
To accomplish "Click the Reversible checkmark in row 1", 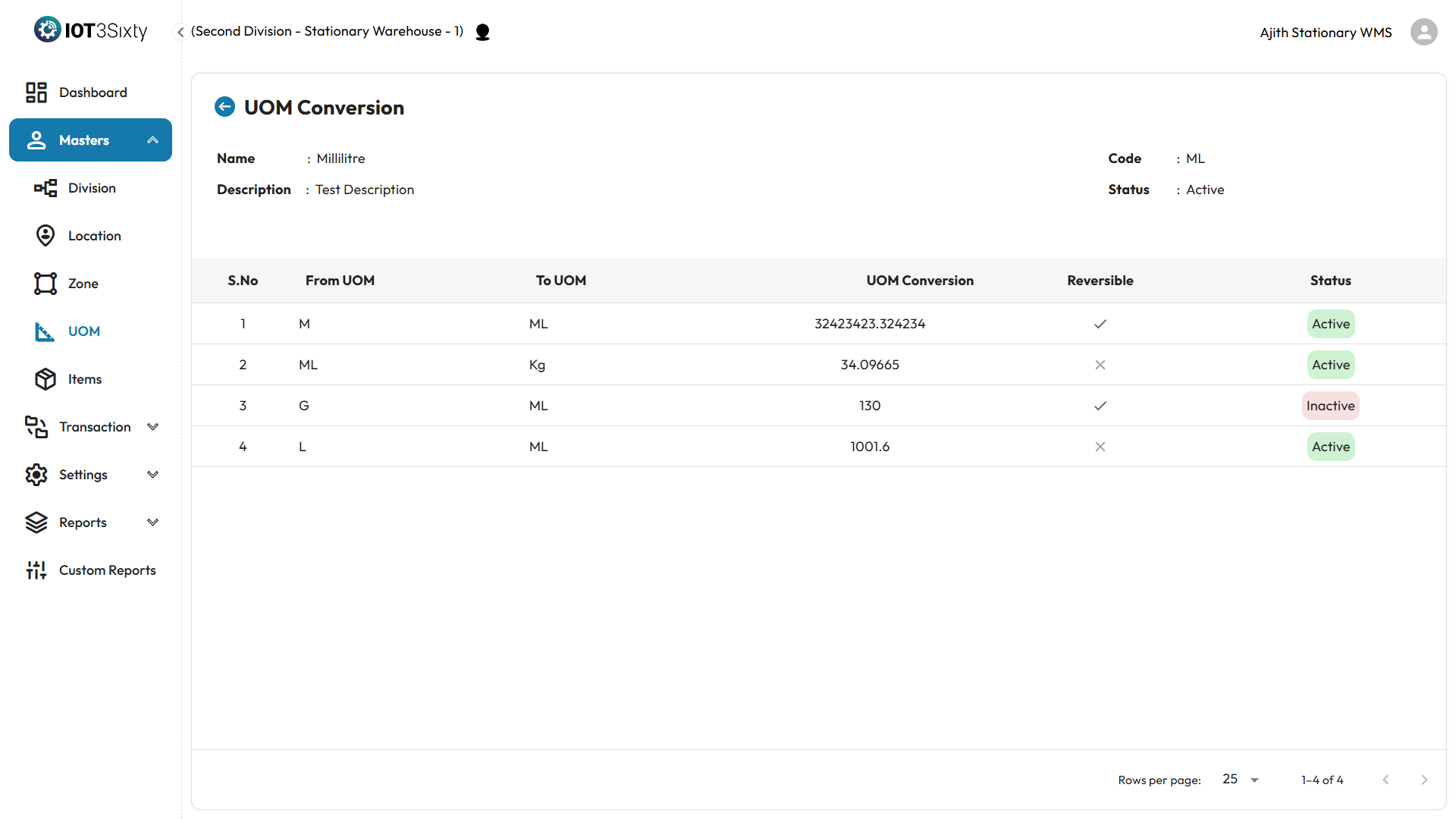I will pyautogui.click(x=1100, y=324).
